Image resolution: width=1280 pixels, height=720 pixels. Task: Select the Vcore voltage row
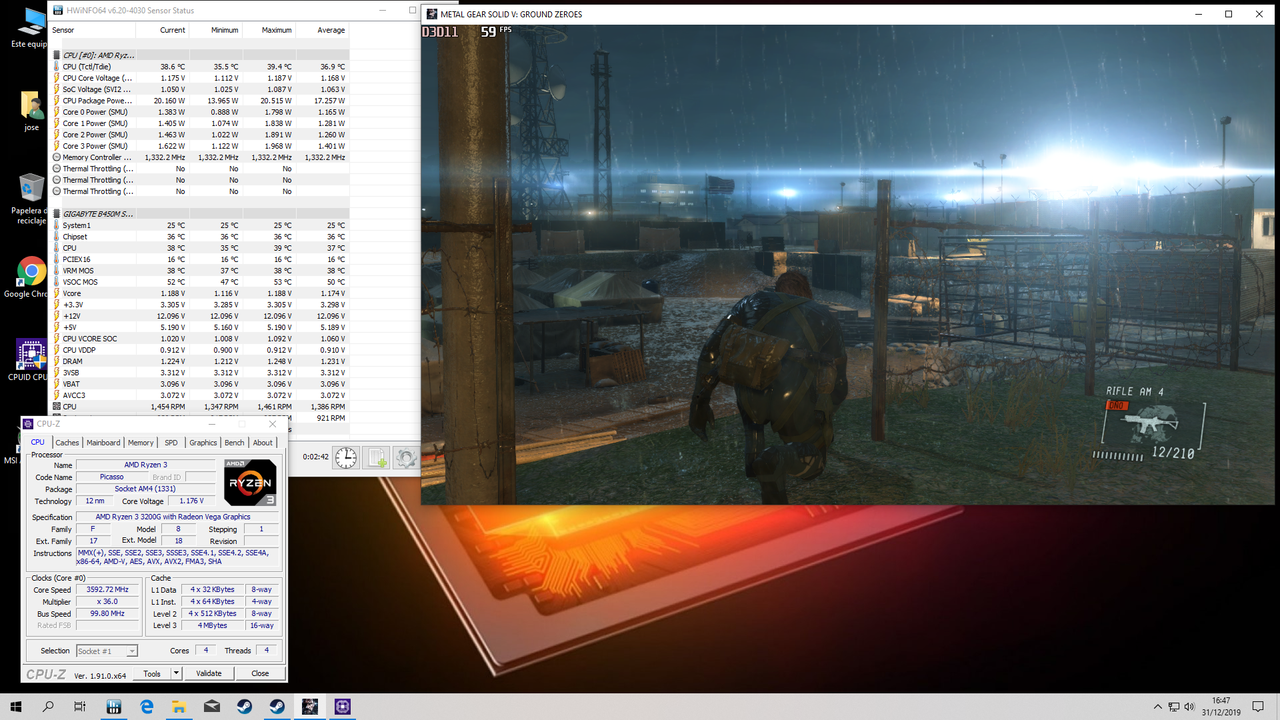[x=199, y=293]
